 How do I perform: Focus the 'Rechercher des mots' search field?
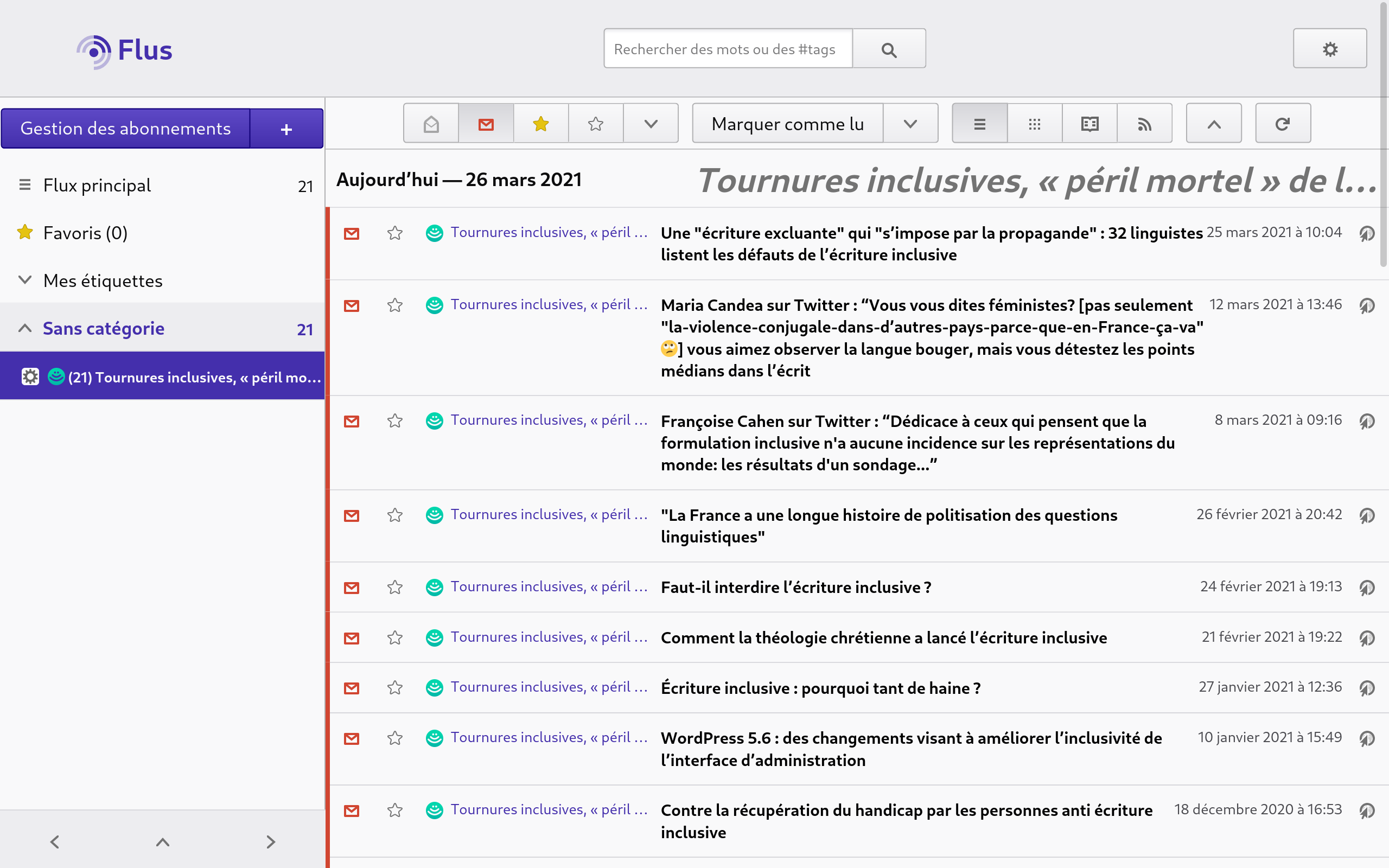(728, 49)
